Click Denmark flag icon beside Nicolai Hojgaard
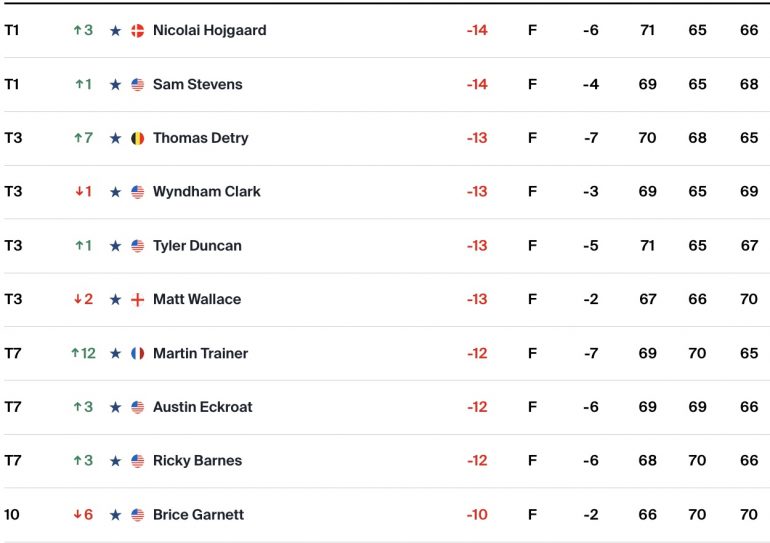The image size is (770, 543). 138,31
